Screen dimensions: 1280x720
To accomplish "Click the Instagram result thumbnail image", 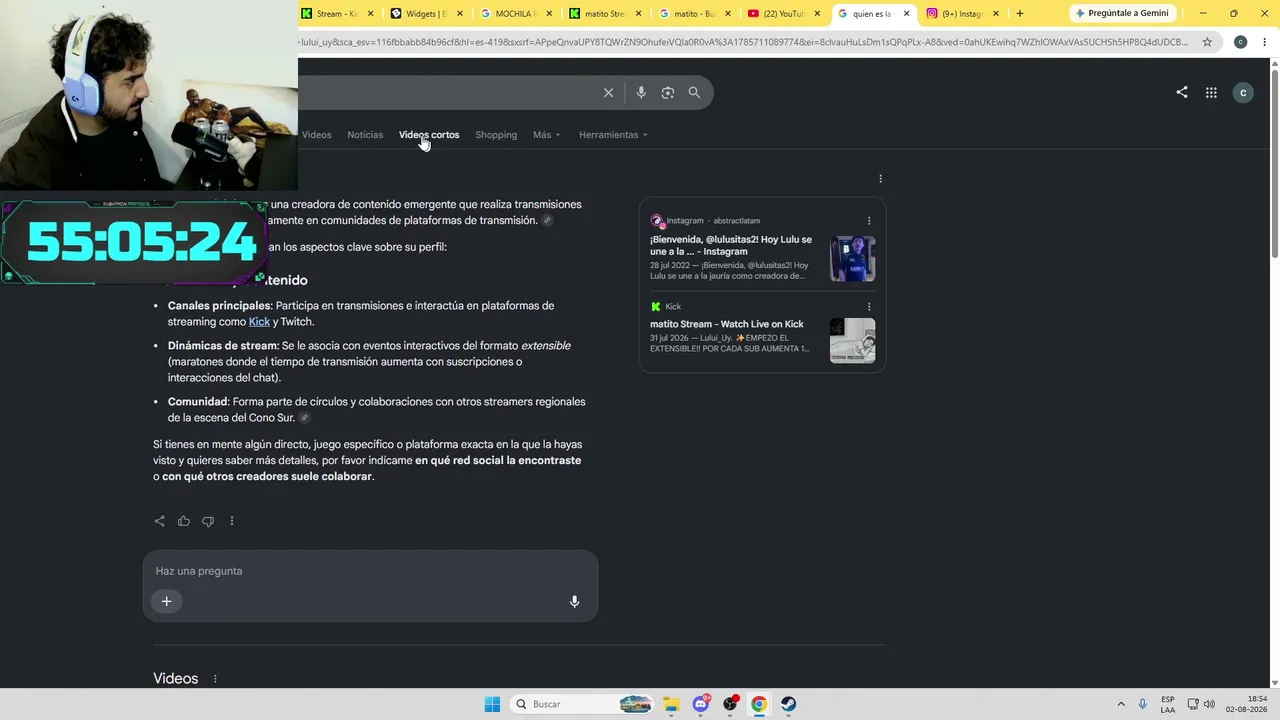I will pos(853,259).
